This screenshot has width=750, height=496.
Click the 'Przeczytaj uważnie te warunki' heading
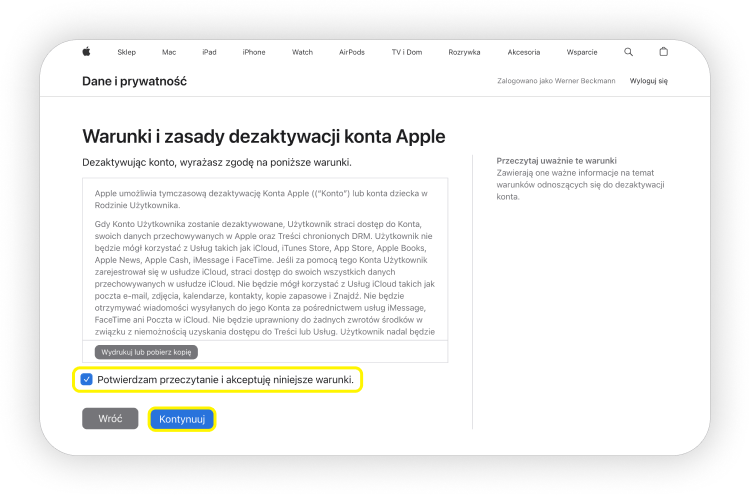(x=556, y=161)
